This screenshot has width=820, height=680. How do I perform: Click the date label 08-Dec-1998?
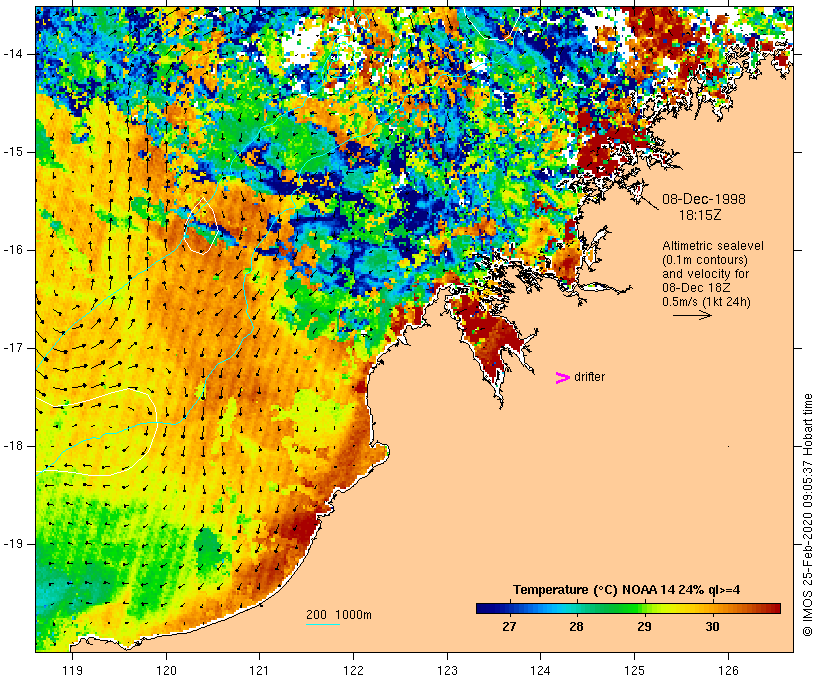703,199
